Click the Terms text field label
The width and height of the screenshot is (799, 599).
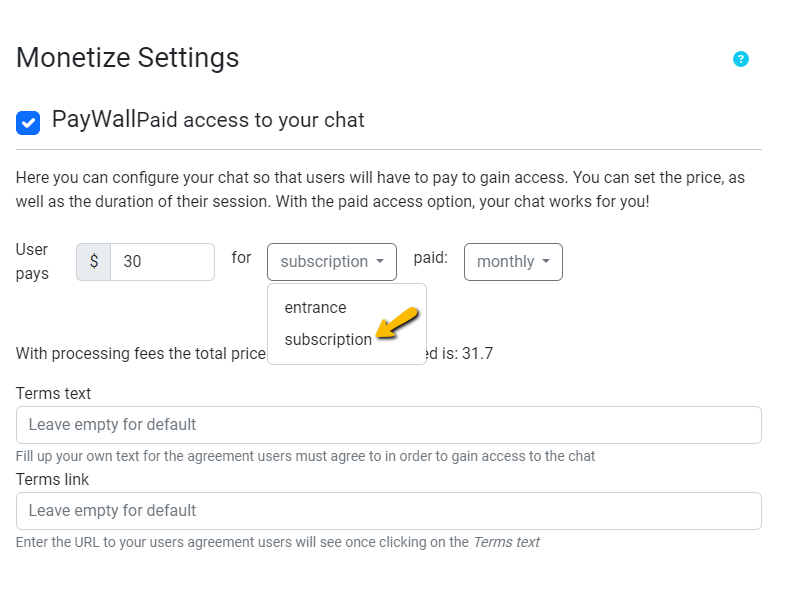pyautogui.click(x=53, y=394)
